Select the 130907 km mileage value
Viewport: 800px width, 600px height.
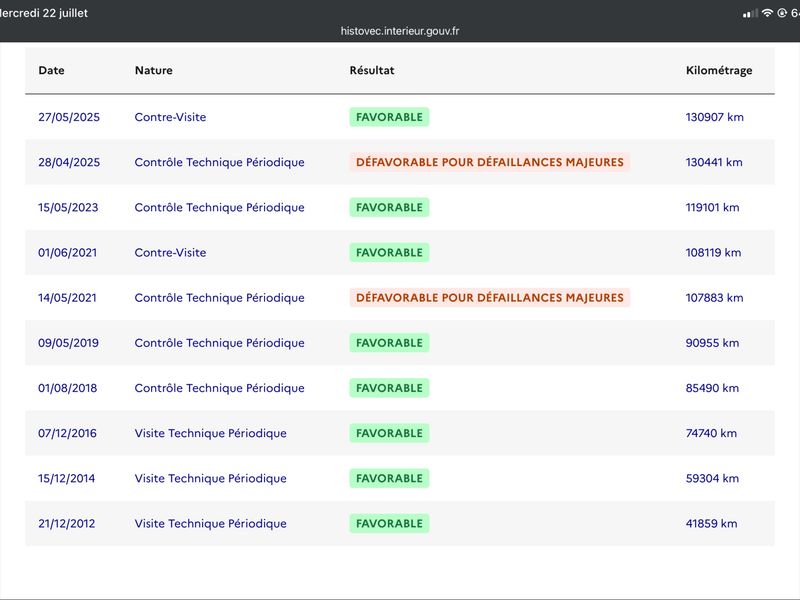tap(714, 117)
